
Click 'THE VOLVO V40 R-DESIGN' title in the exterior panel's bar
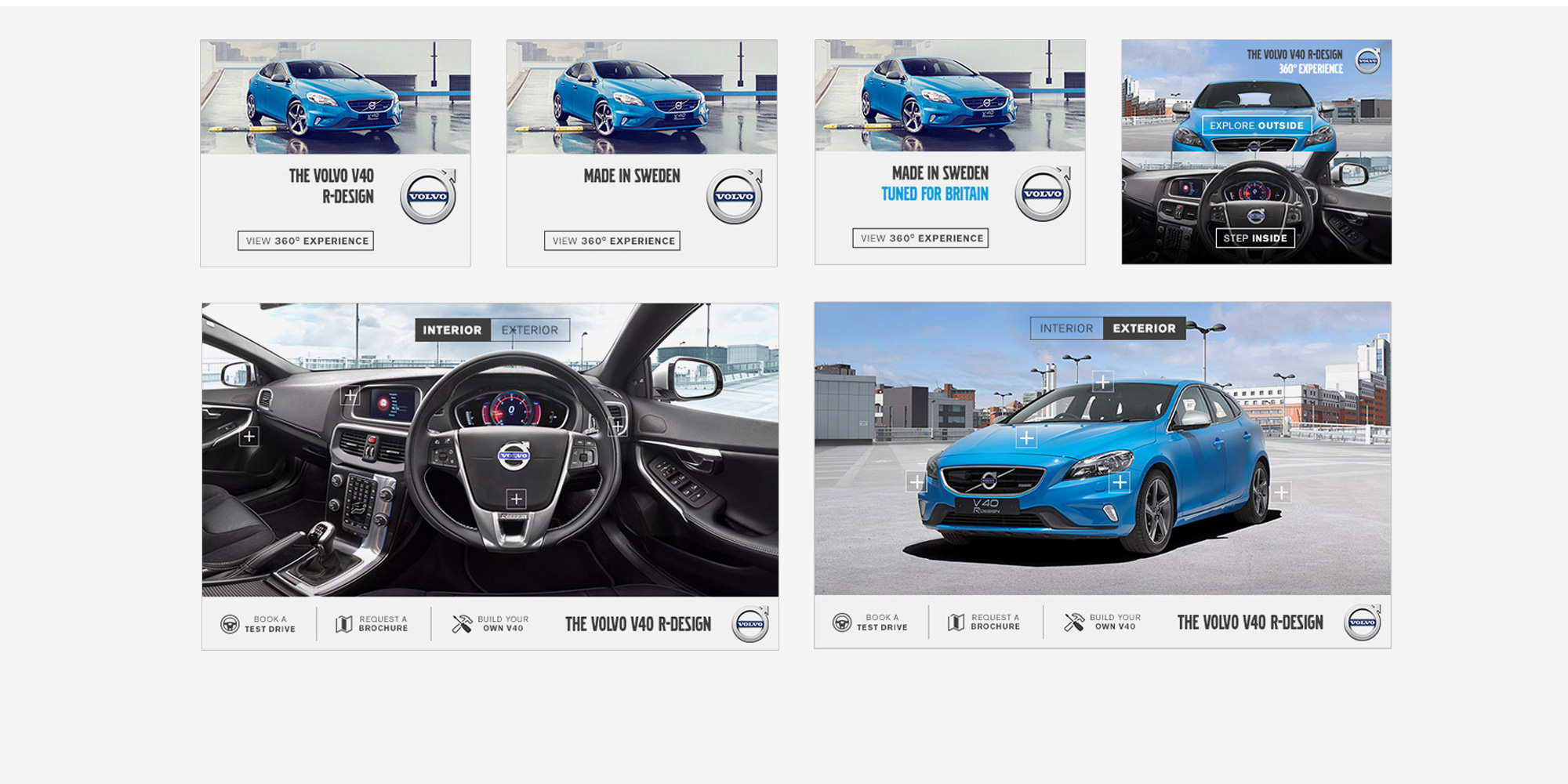coord(1250,622)
